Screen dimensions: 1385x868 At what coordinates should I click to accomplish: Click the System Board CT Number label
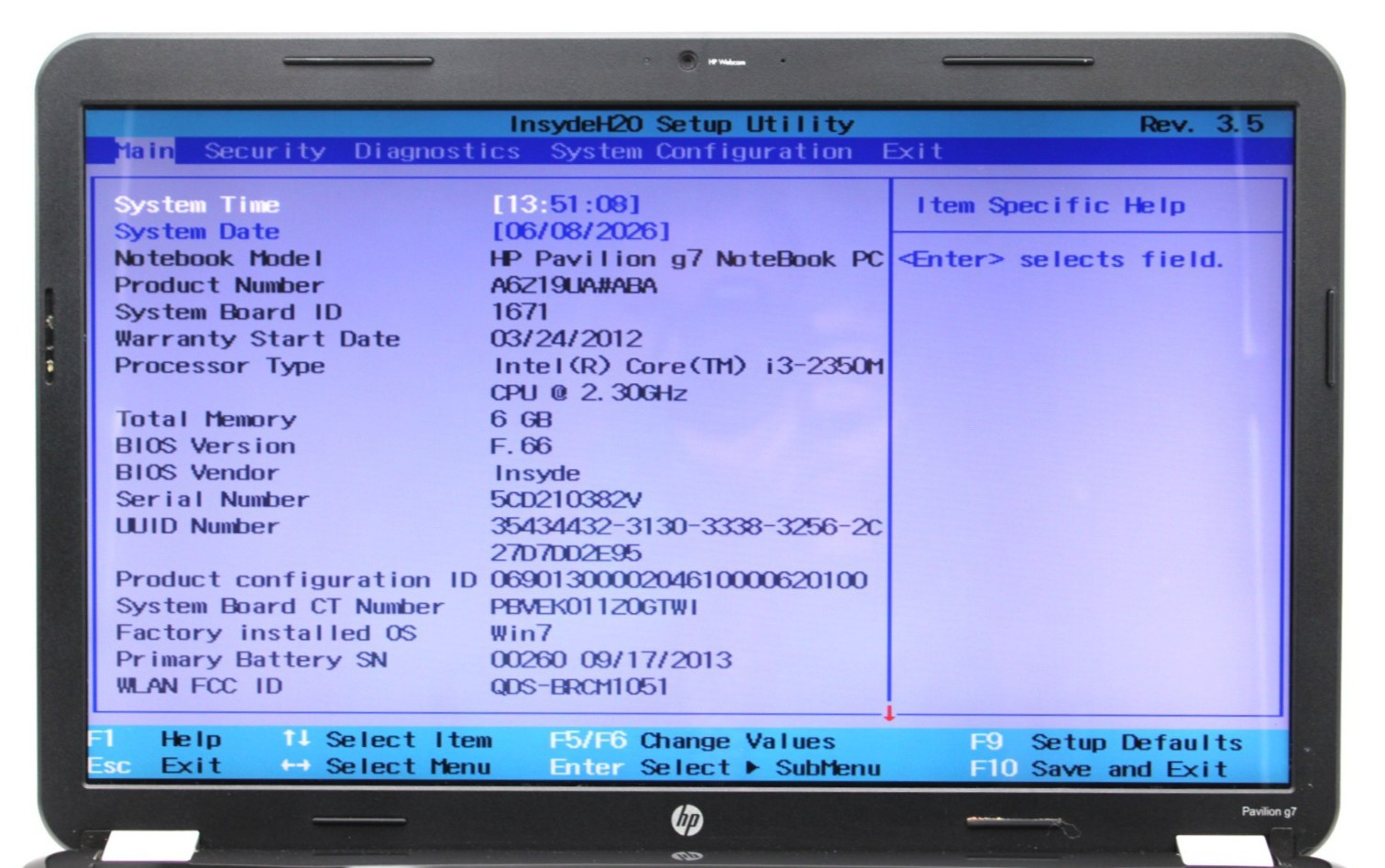coord(280,607)
